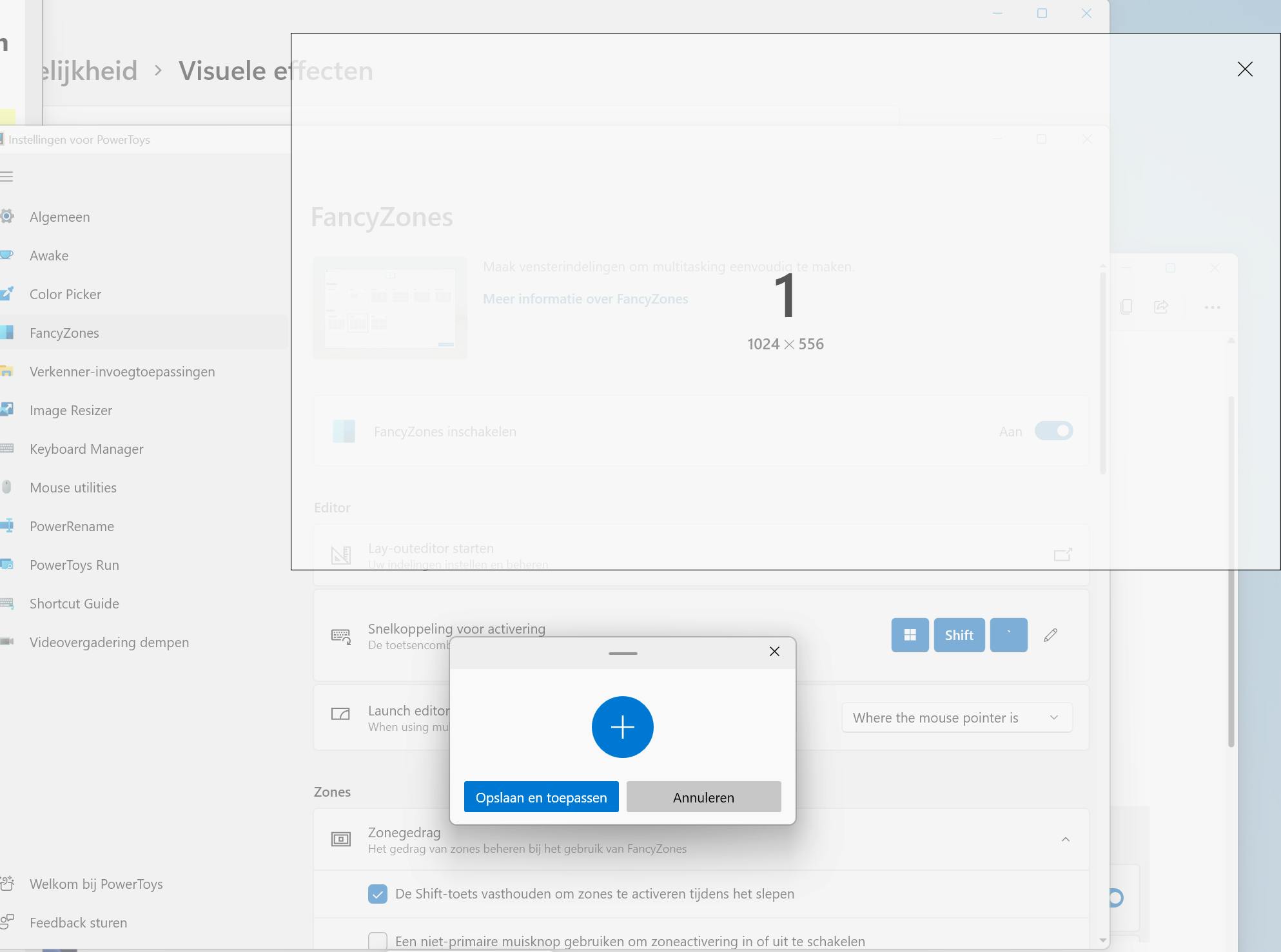Open the hamburger navigation menu
Viewport: 1281px width, 952px height.
tap(7, 177)
